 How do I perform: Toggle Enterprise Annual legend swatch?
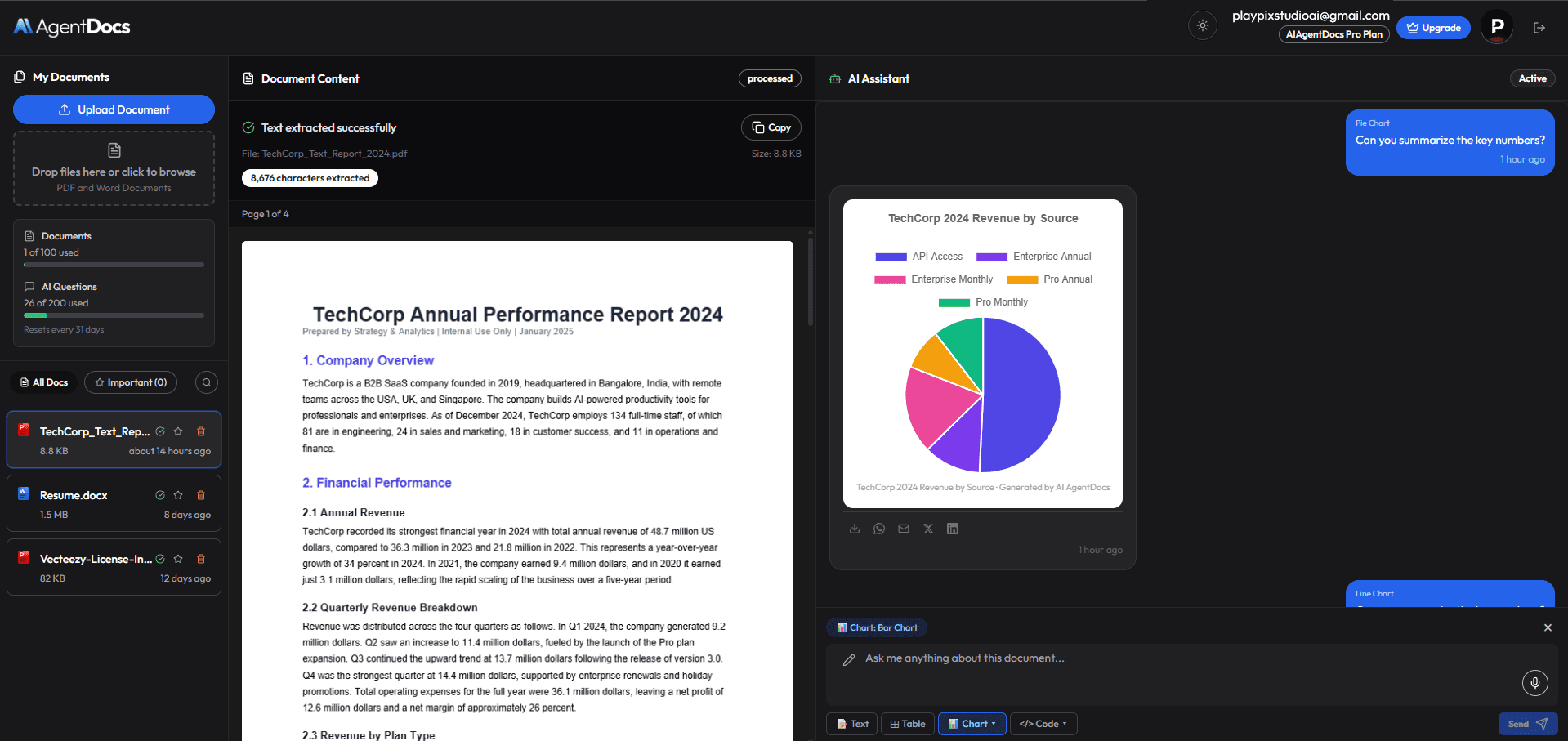point(992,257)
